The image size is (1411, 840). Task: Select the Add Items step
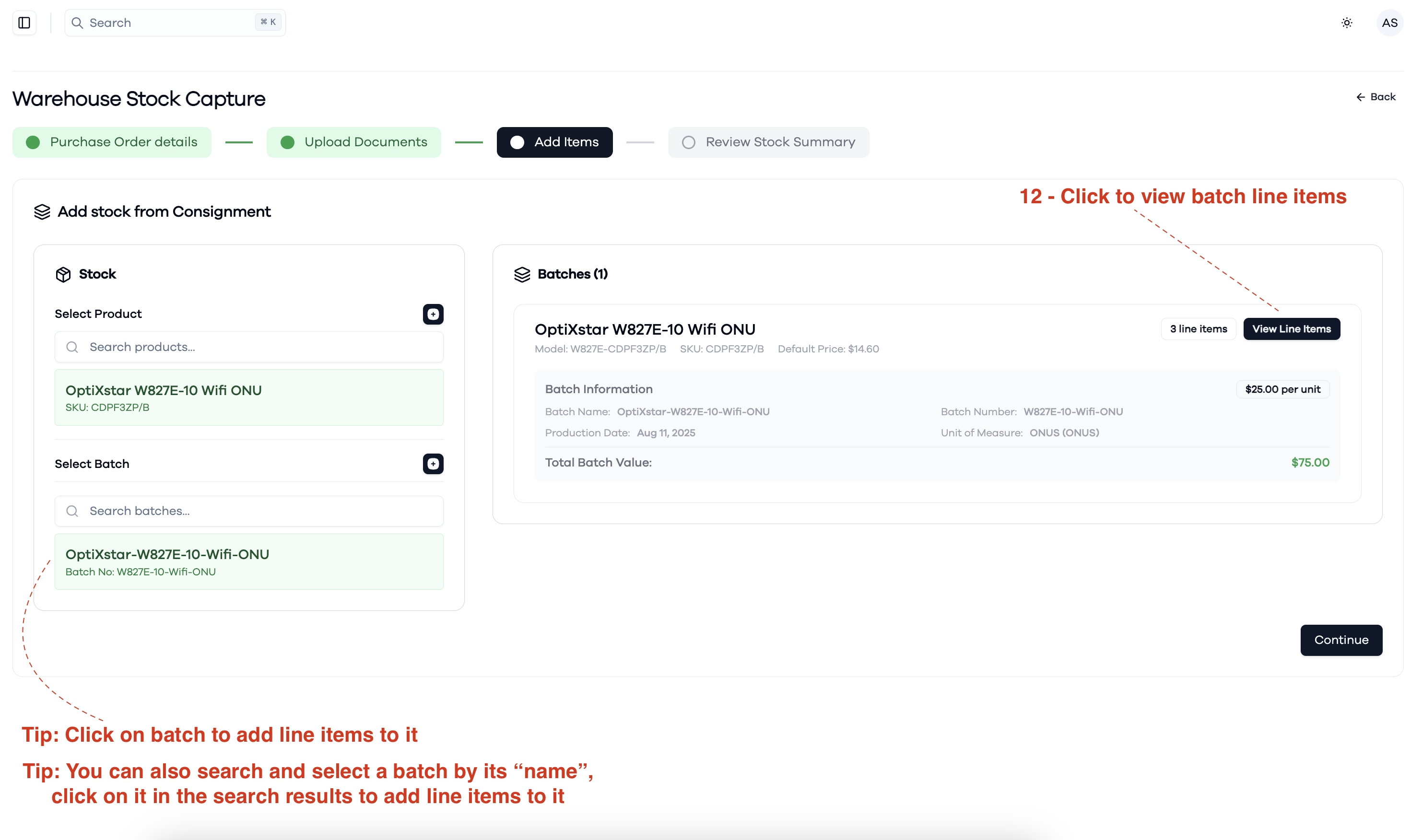click(554, 142)
